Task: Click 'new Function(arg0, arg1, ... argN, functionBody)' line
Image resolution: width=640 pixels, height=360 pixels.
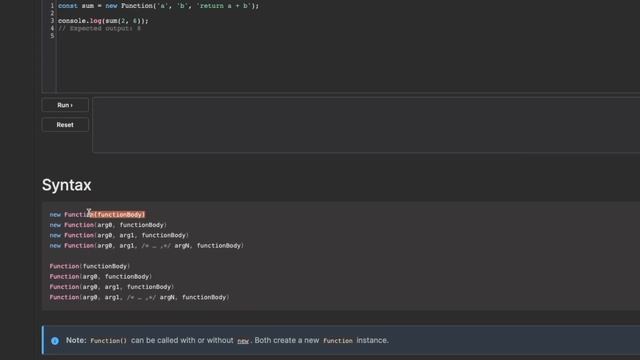Action: point(147,246)
